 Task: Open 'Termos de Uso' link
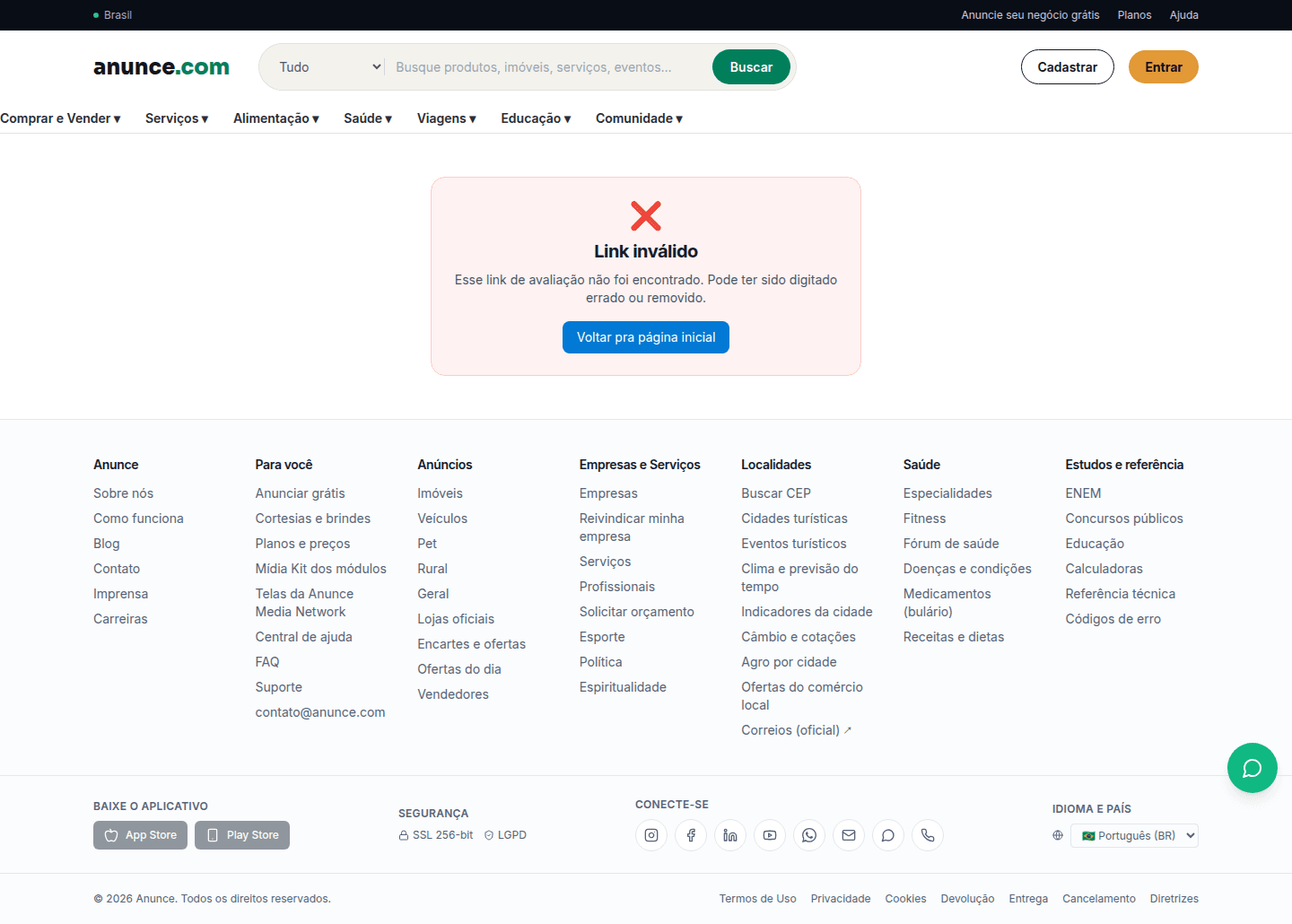pos(758,899)
